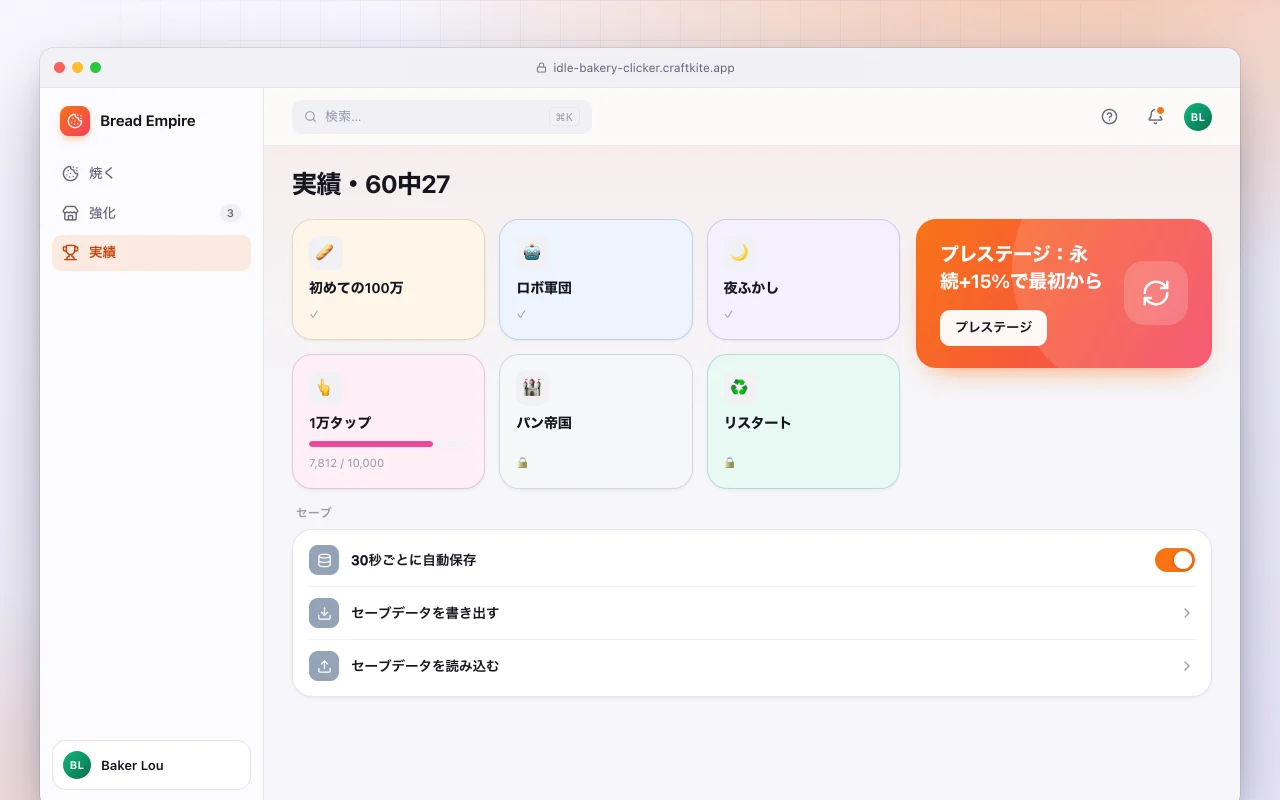Click the prestige refresh arrows icon
1280x800 pixels.
coord(1156,293)
